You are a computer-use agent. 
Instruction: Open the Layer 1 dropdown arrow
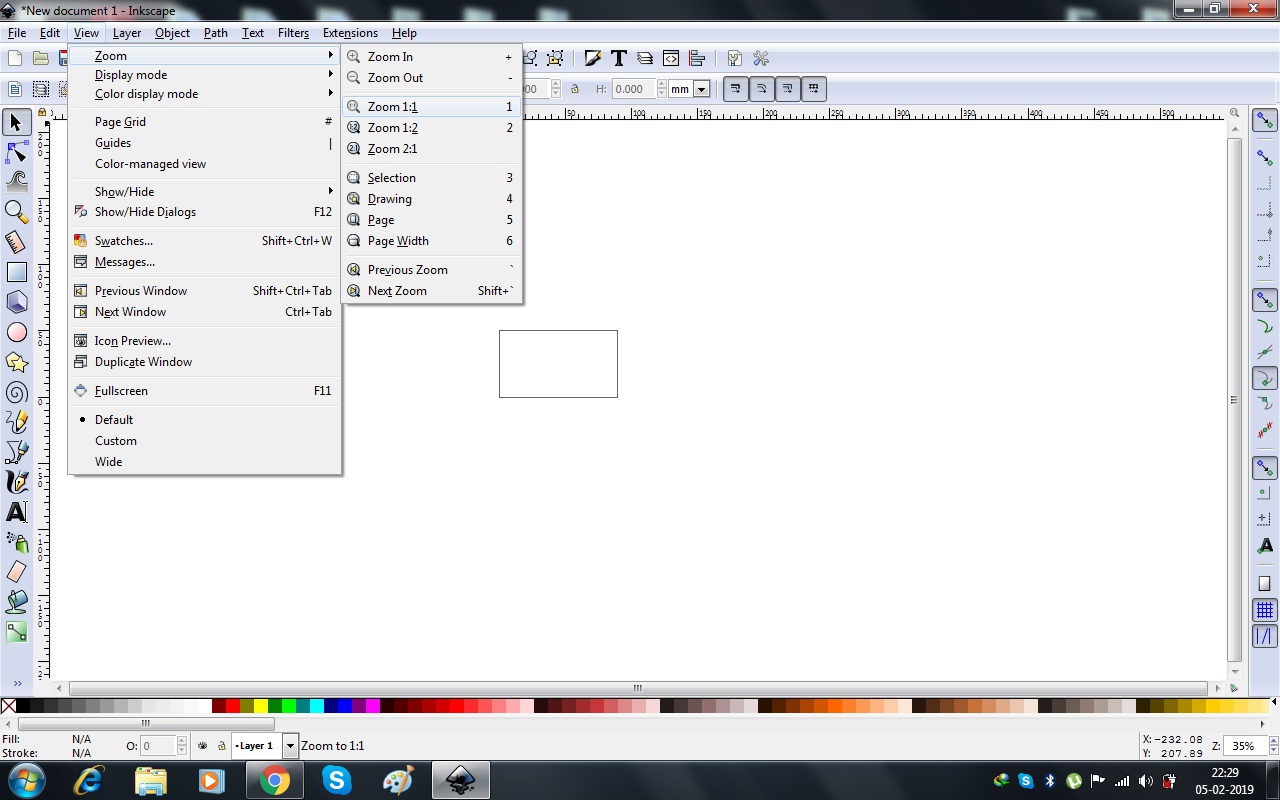[x=290, y=746]
